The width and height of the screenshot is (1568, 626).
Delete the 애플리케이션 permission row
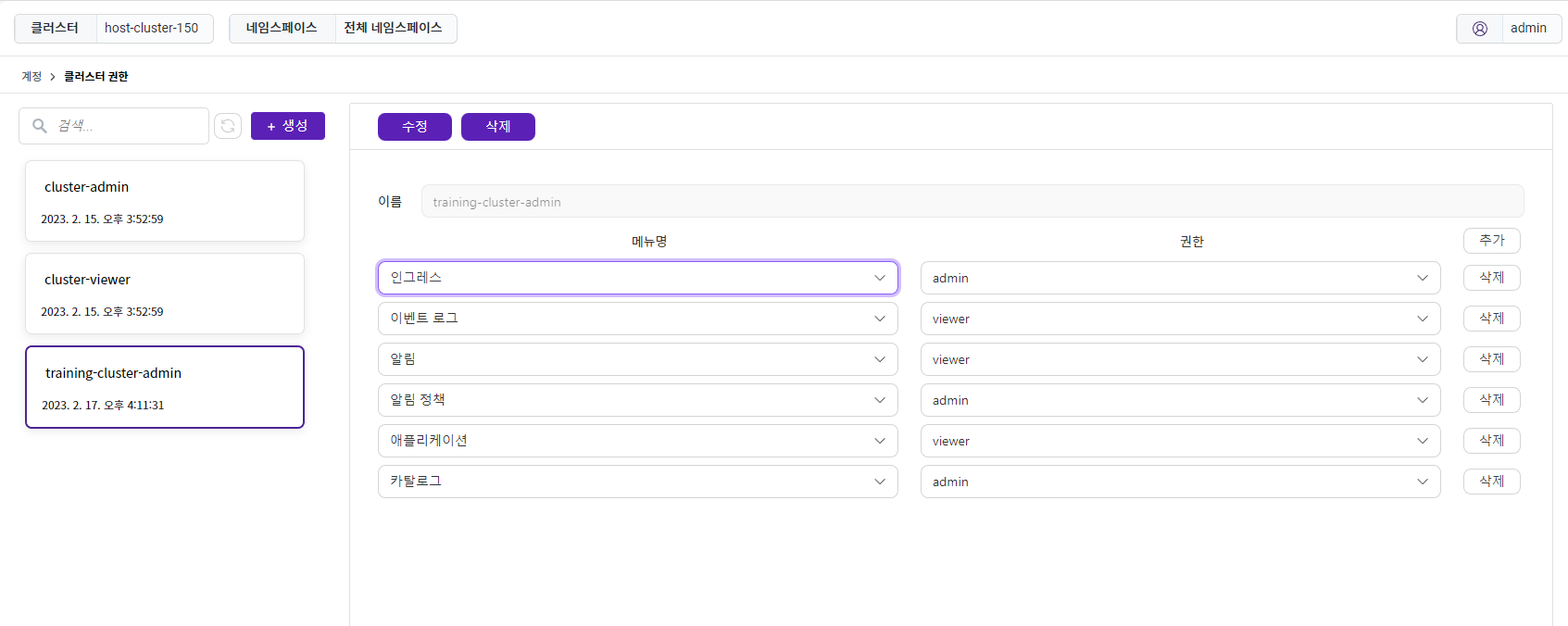pyautogui.click(x=1492, y=441)
